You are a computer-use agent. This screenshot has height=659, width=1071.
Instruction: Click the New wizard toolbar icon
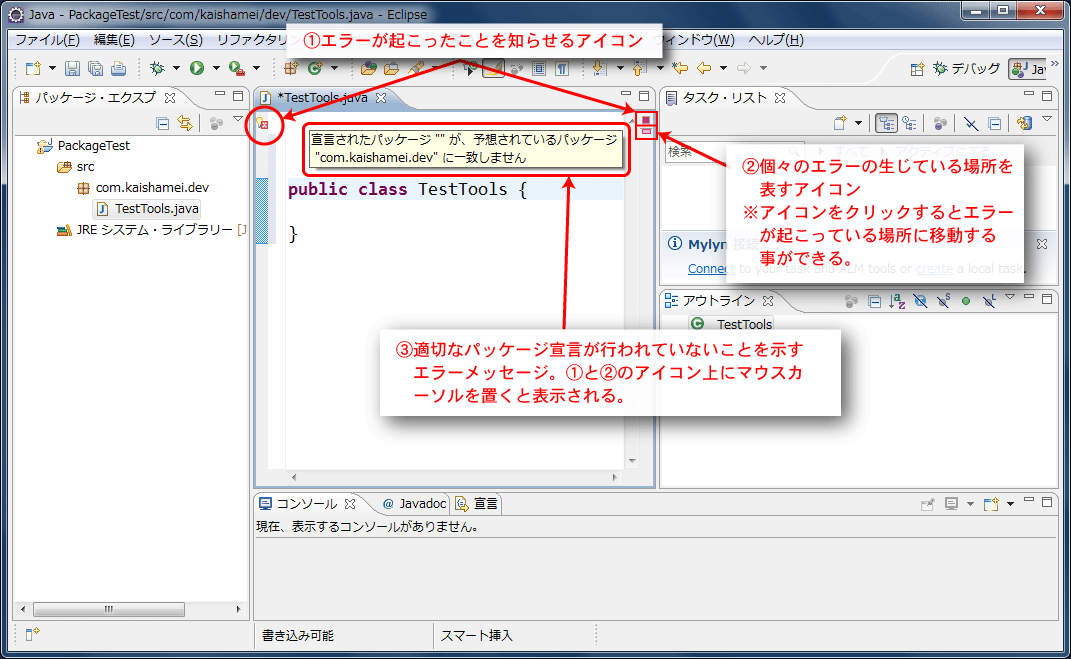[x=33, y=68]
